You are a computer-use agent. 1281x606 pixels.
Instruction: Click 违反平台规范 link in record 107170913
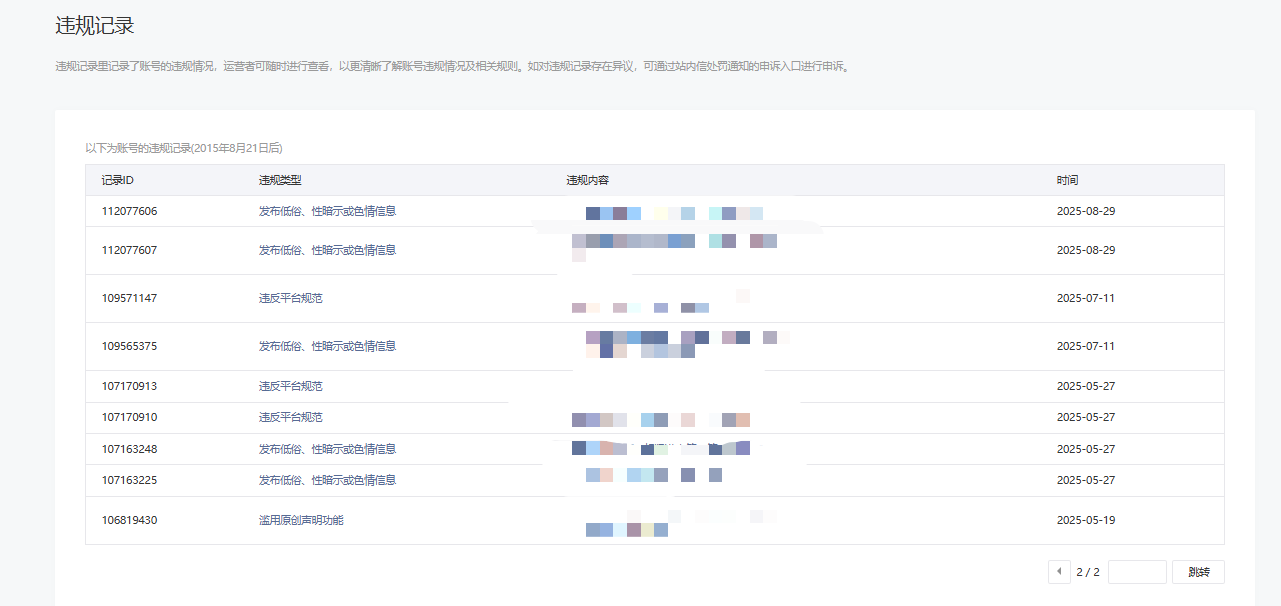(290, 386)
